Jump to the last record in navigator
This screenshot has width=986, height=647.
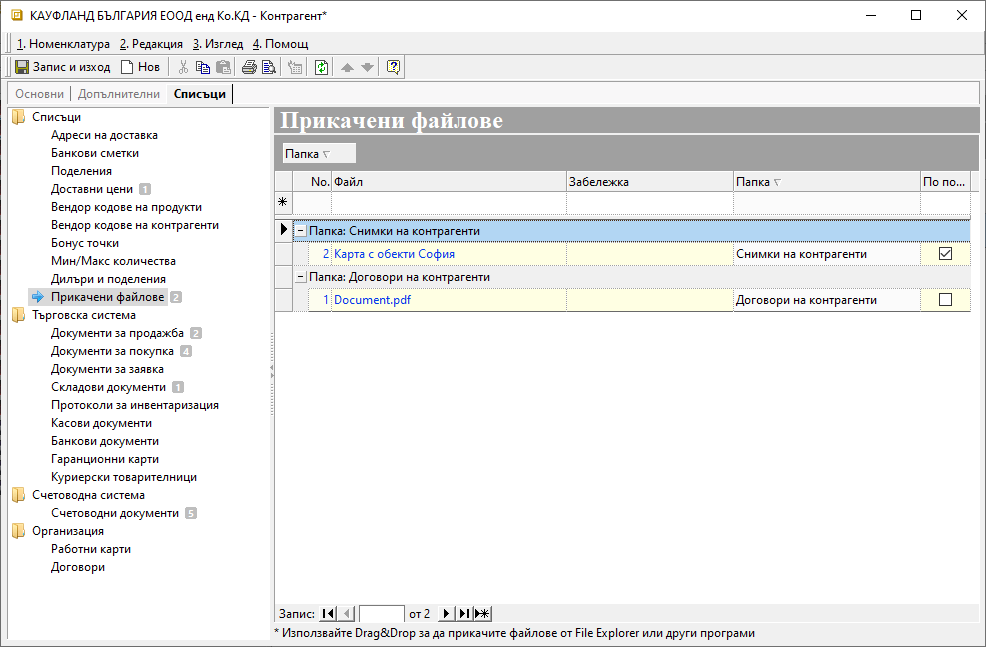coord(465,613)
